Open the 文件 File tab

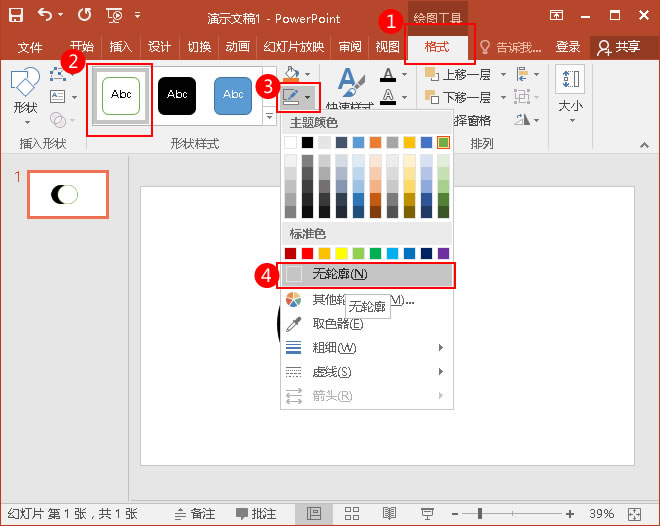[30, 47]
